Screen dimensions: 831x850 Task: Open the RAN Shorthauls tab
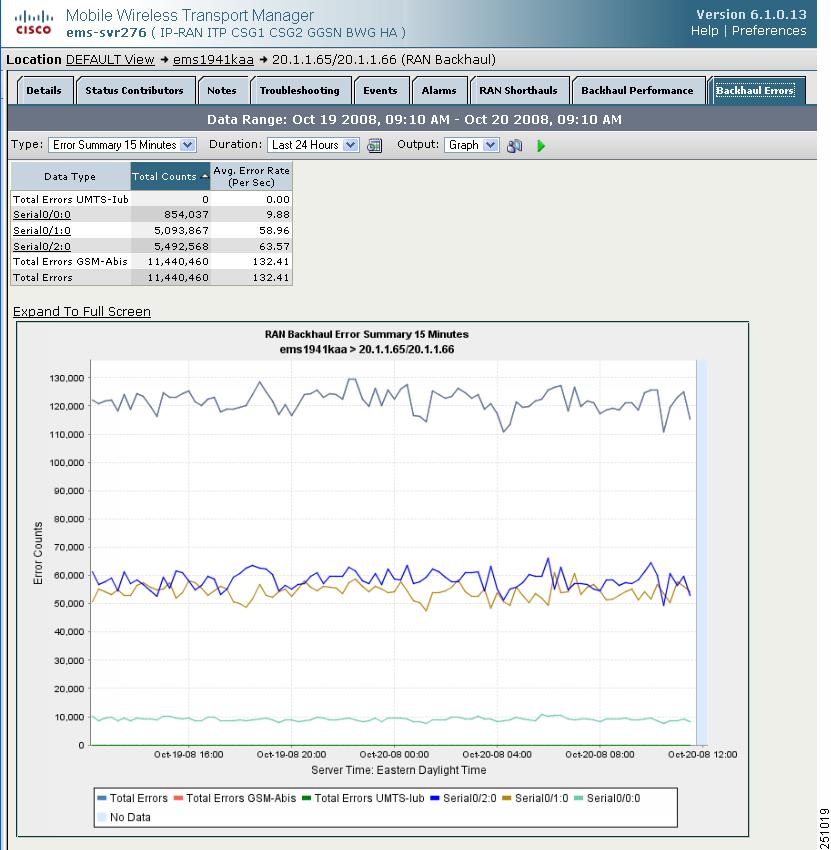pos(518,91)
